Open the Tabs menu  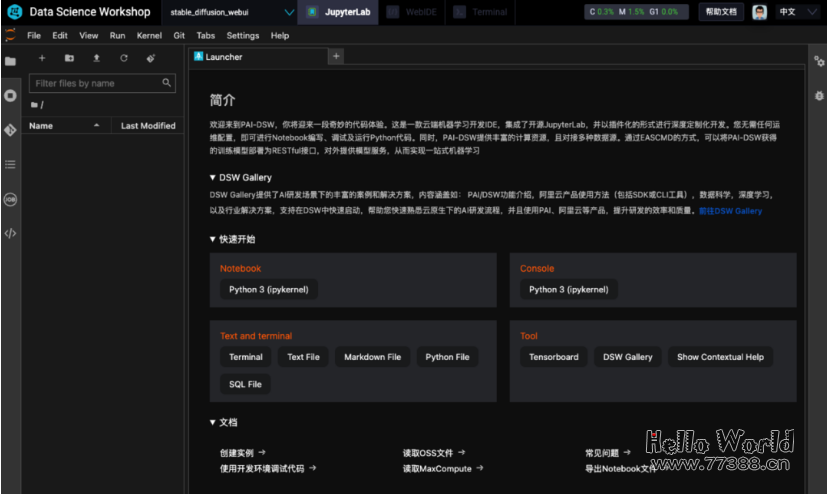pos(206,35)
